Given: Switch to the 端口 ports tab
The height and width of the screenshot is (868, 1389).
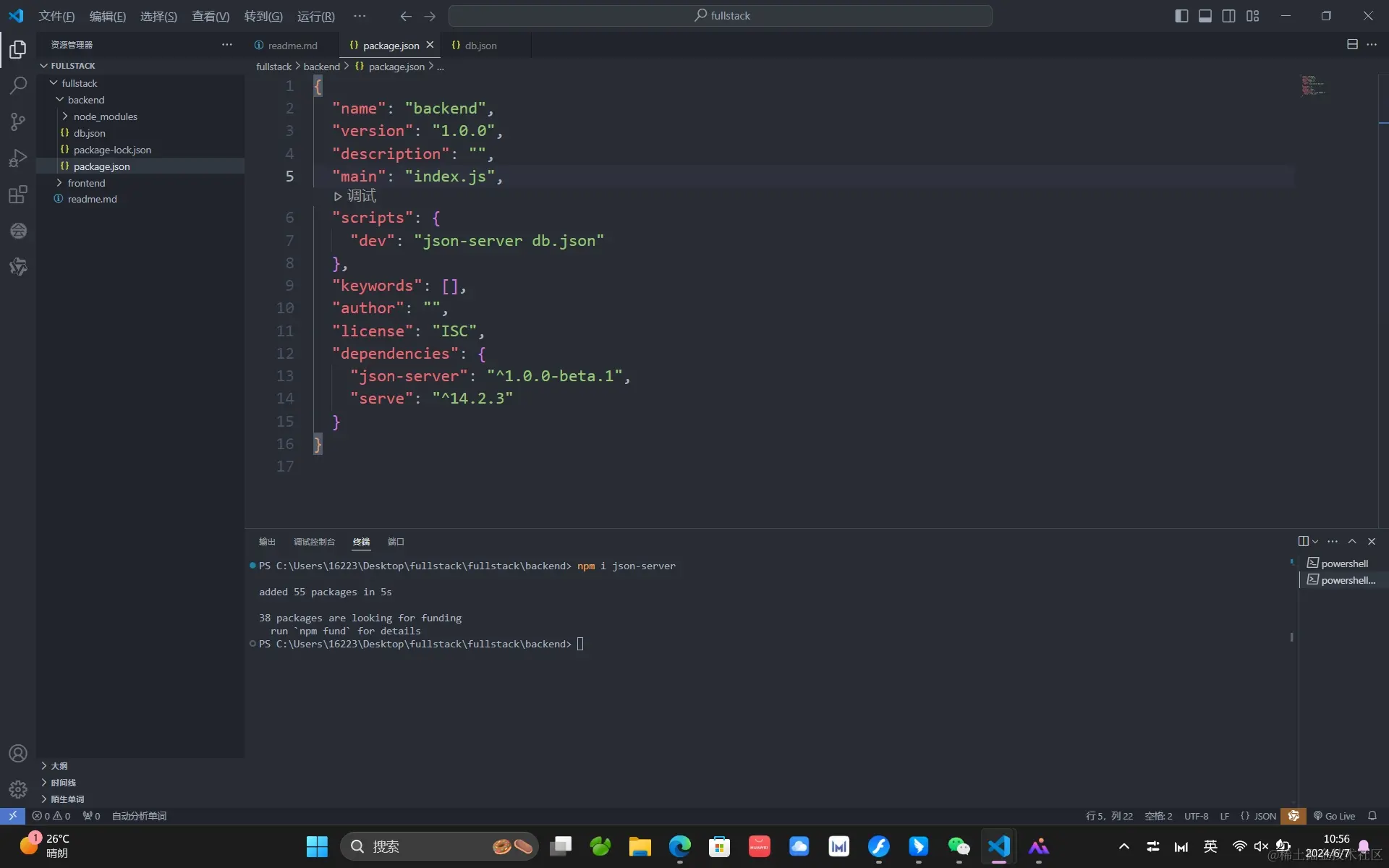Looking at the screenshot, I should [x=396, y=542].
